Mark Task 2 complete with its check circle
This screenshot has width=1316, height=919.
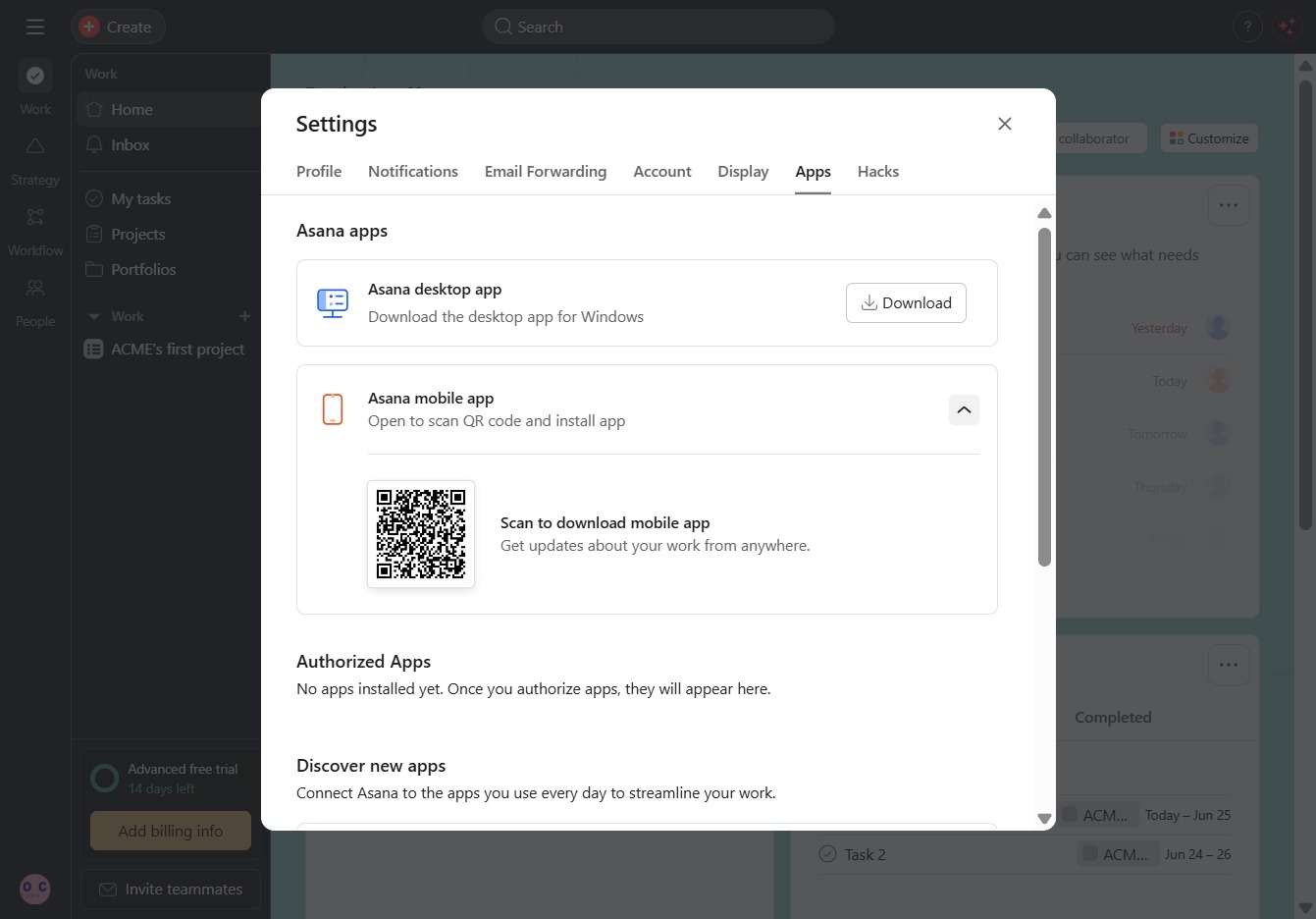(x=827, y=854)
